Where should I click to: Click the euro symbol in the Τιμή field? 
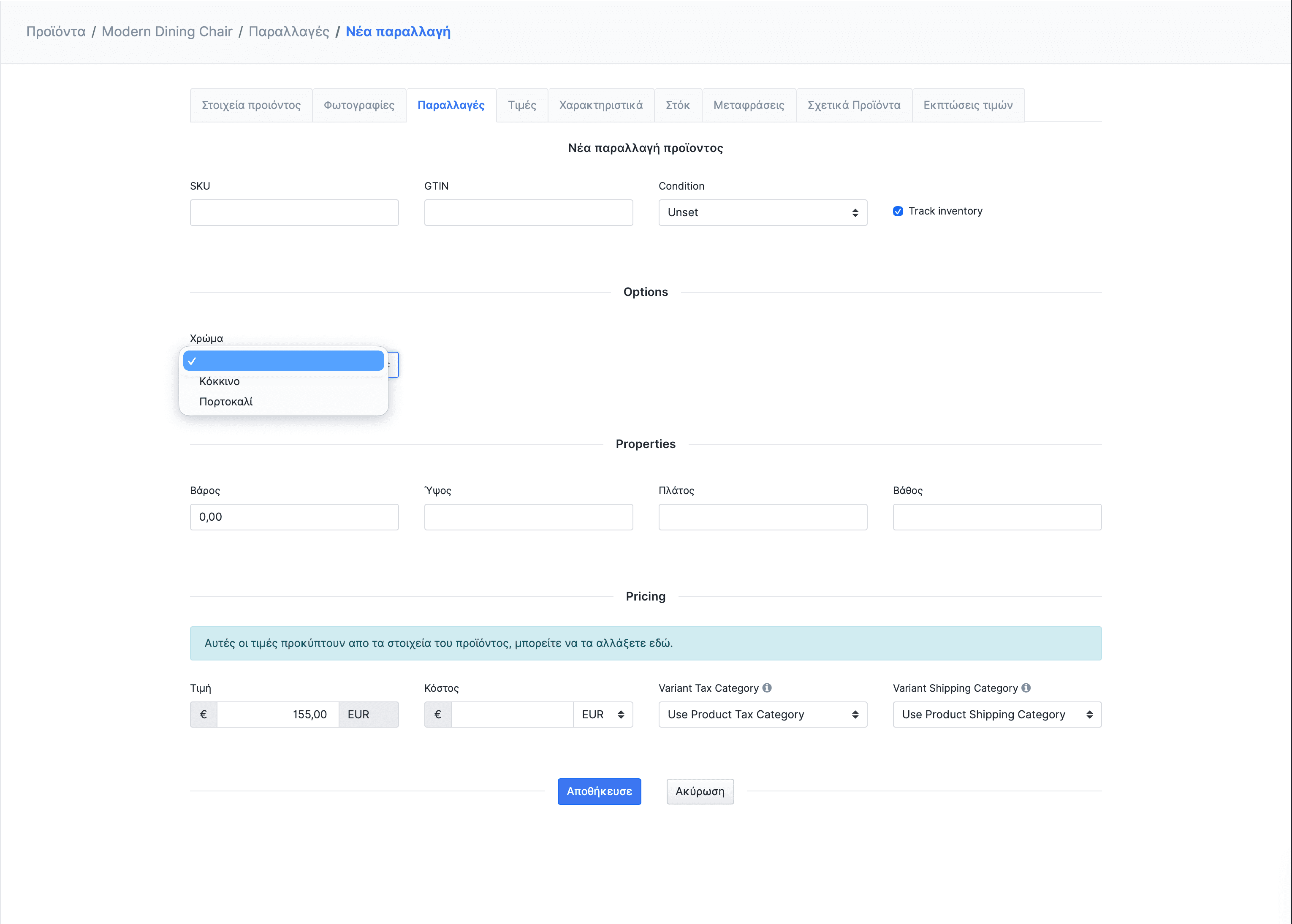point(203,715)
